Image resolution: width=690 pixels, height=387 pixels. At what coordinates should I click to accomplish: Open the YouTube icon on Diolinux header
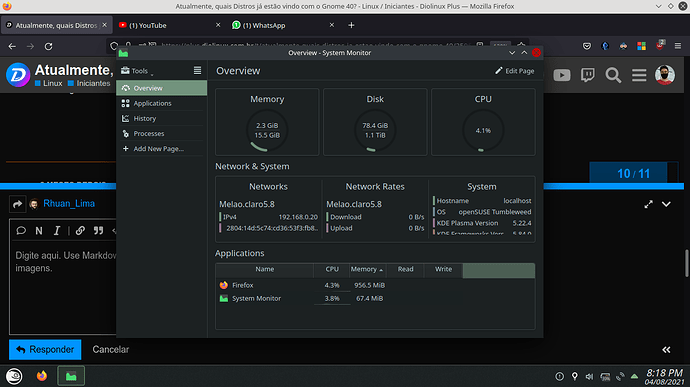click(x=562, y=75)
